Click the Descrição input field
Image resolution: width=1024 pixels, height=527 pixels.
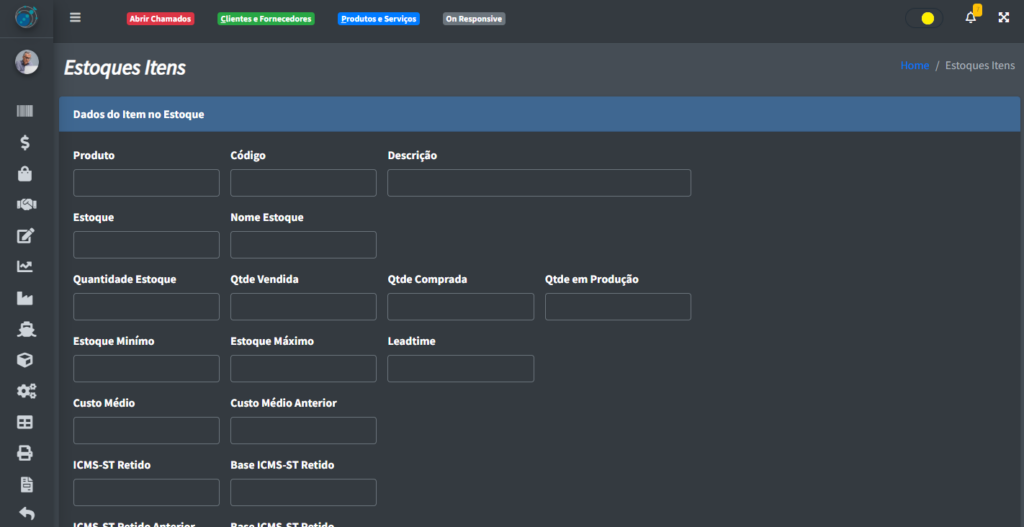[x=539, y=183]
